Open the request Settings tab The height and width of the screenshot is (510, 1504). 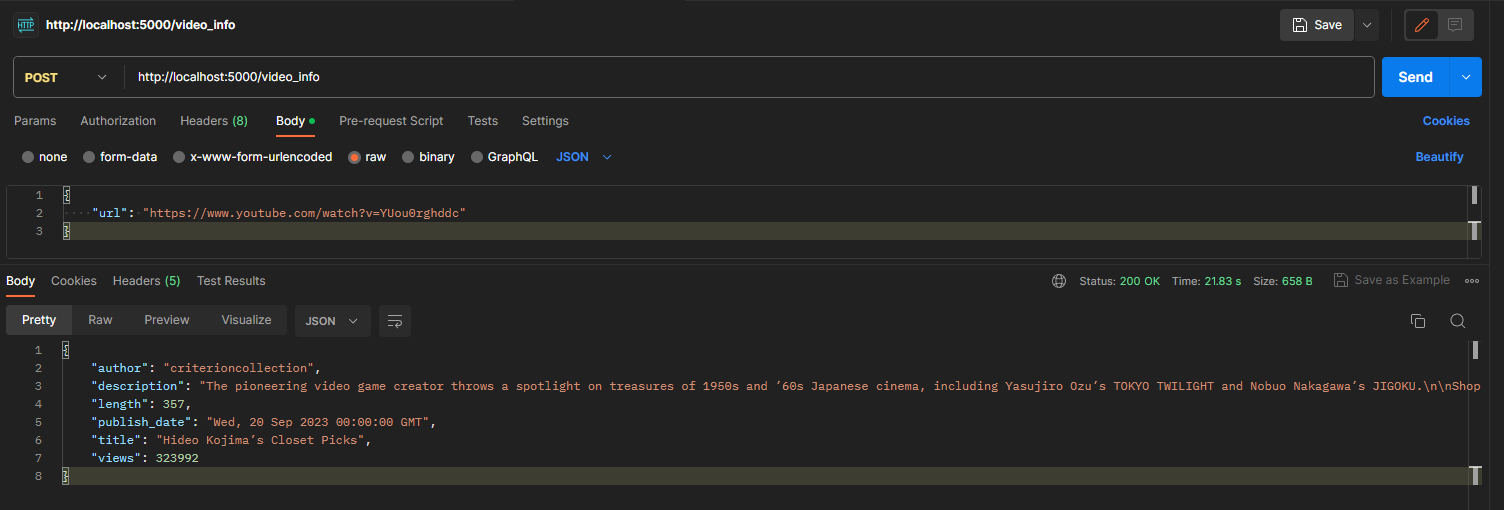point(545,121)
